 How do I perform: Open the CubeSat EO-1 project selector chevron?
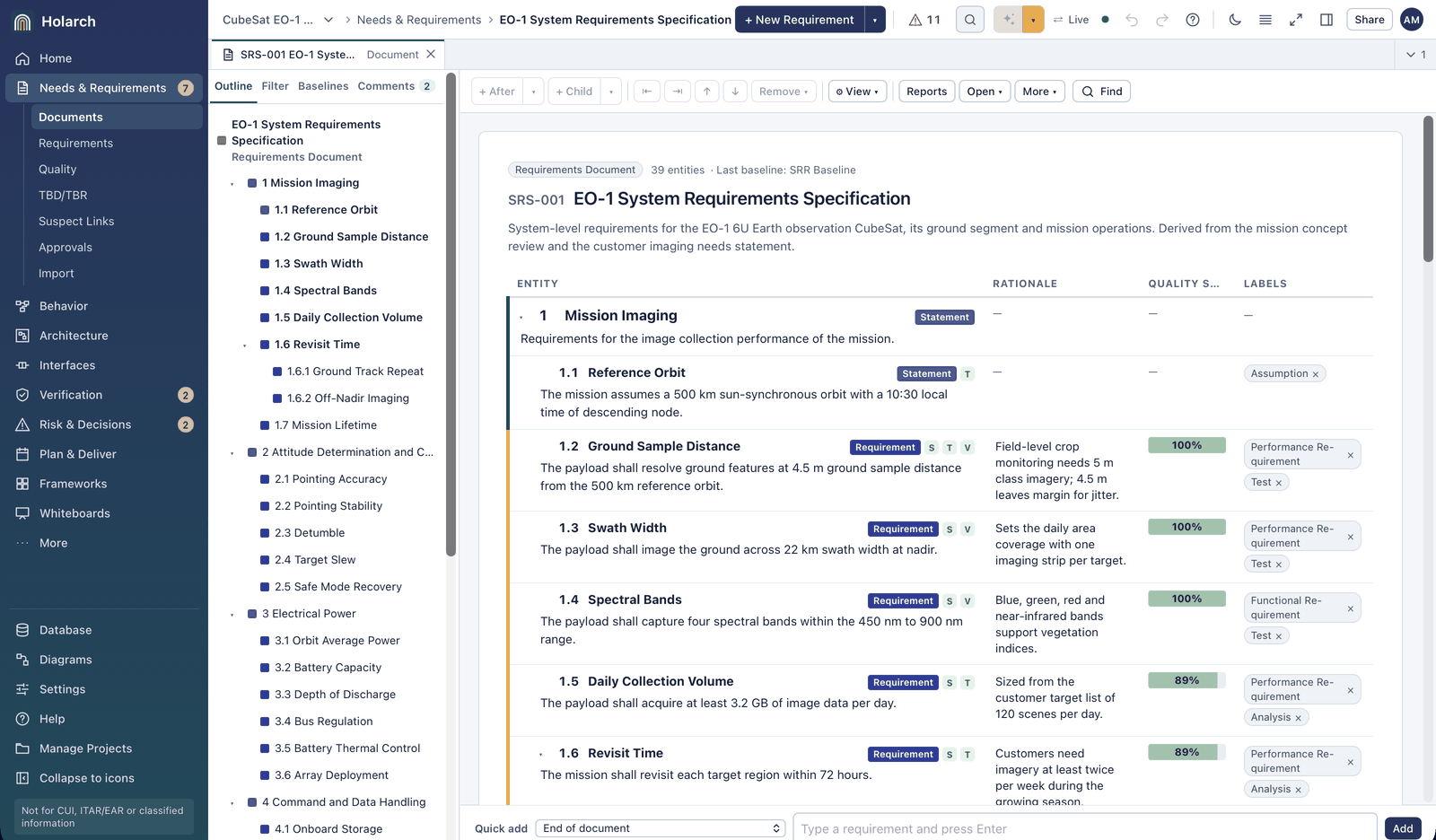pyautogui.click(x=328, y=20)
